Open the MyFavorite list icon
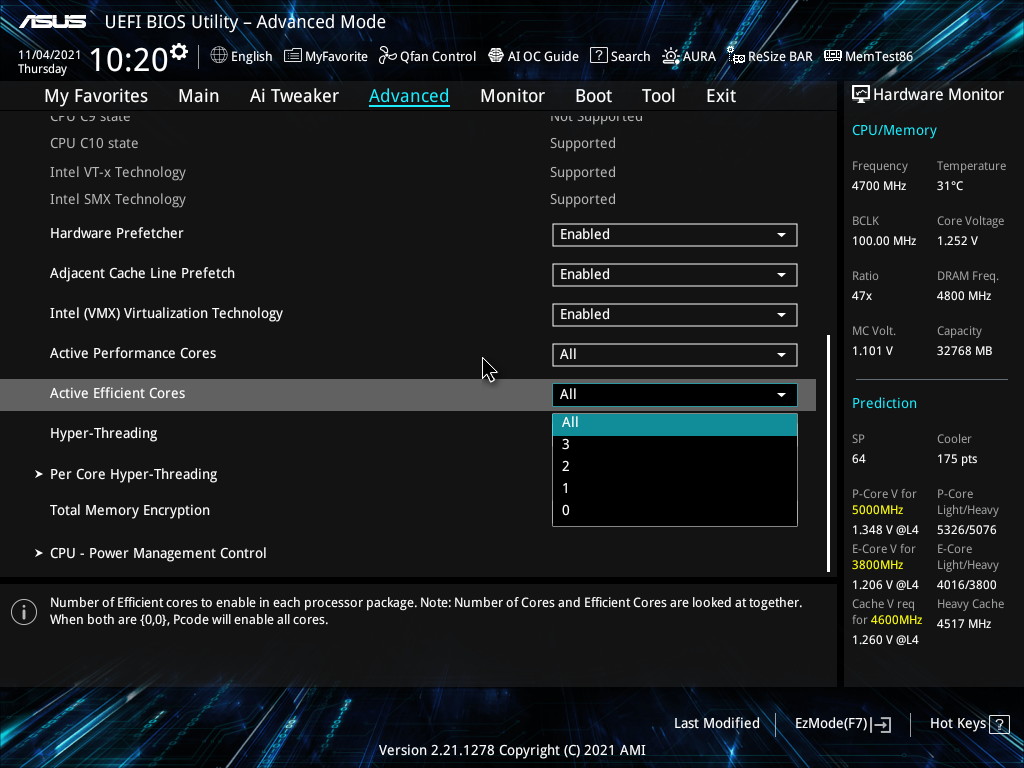This screenshot has height=768, width=1024. click(x=293, y=56)
